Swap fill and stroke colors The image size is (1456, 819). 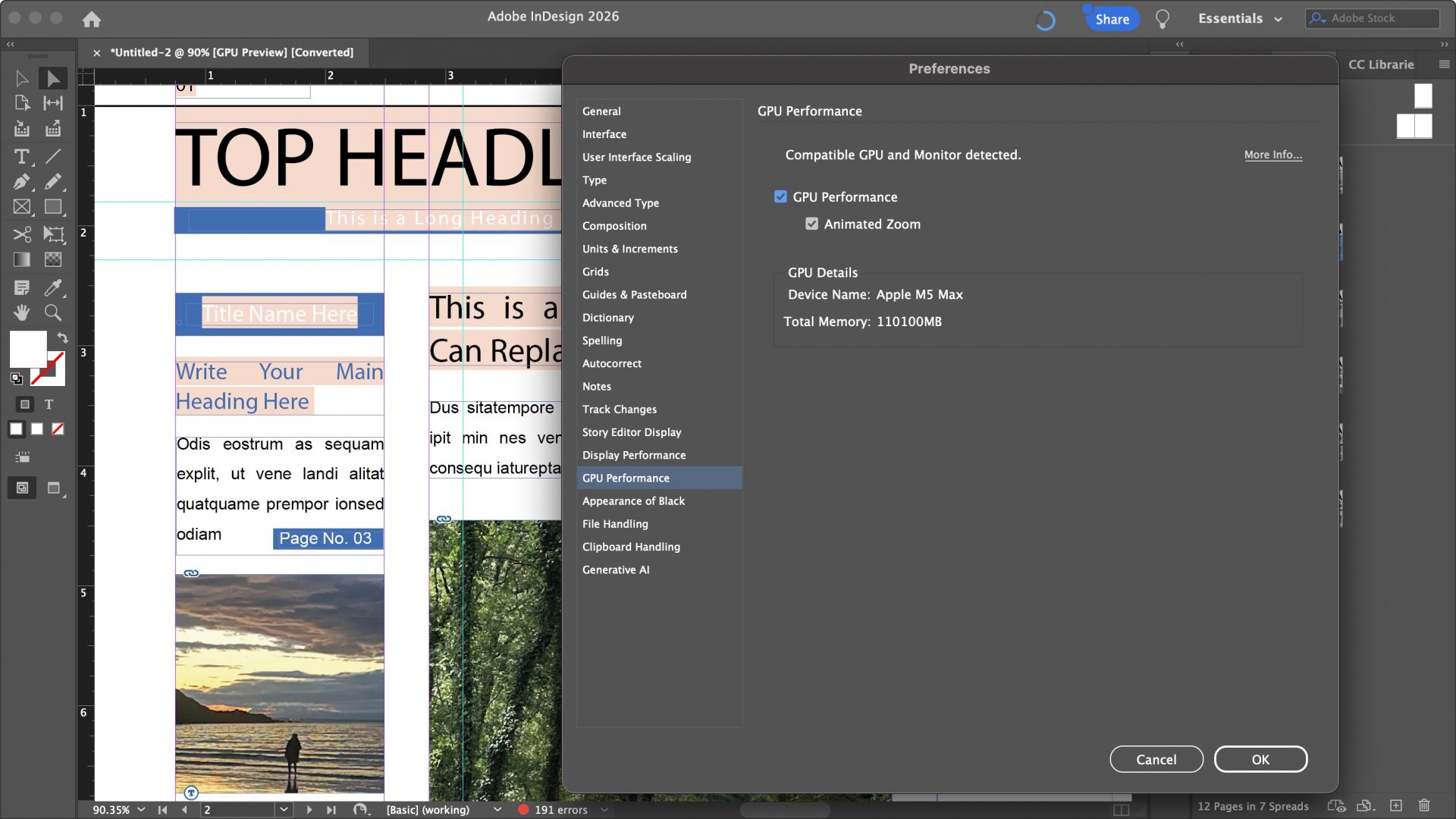(62, 337)
